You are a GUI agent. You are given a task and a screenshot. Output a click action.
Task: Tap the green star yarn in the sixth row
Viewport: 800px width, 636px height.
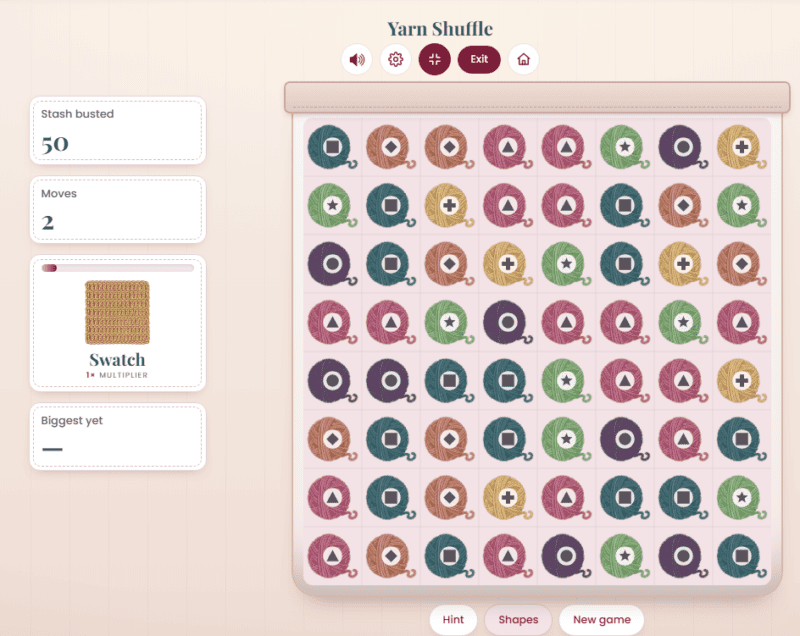566,439
